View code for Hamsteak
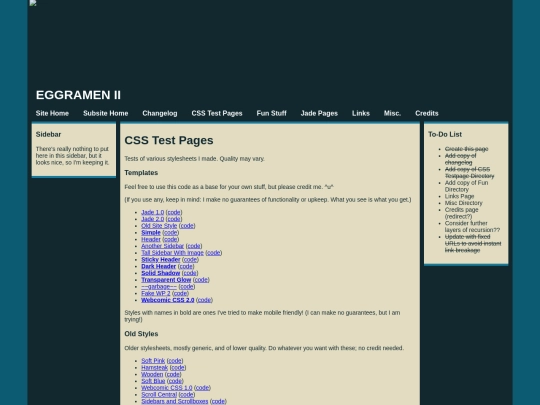540x405 pixels. (x=178, y=367)
